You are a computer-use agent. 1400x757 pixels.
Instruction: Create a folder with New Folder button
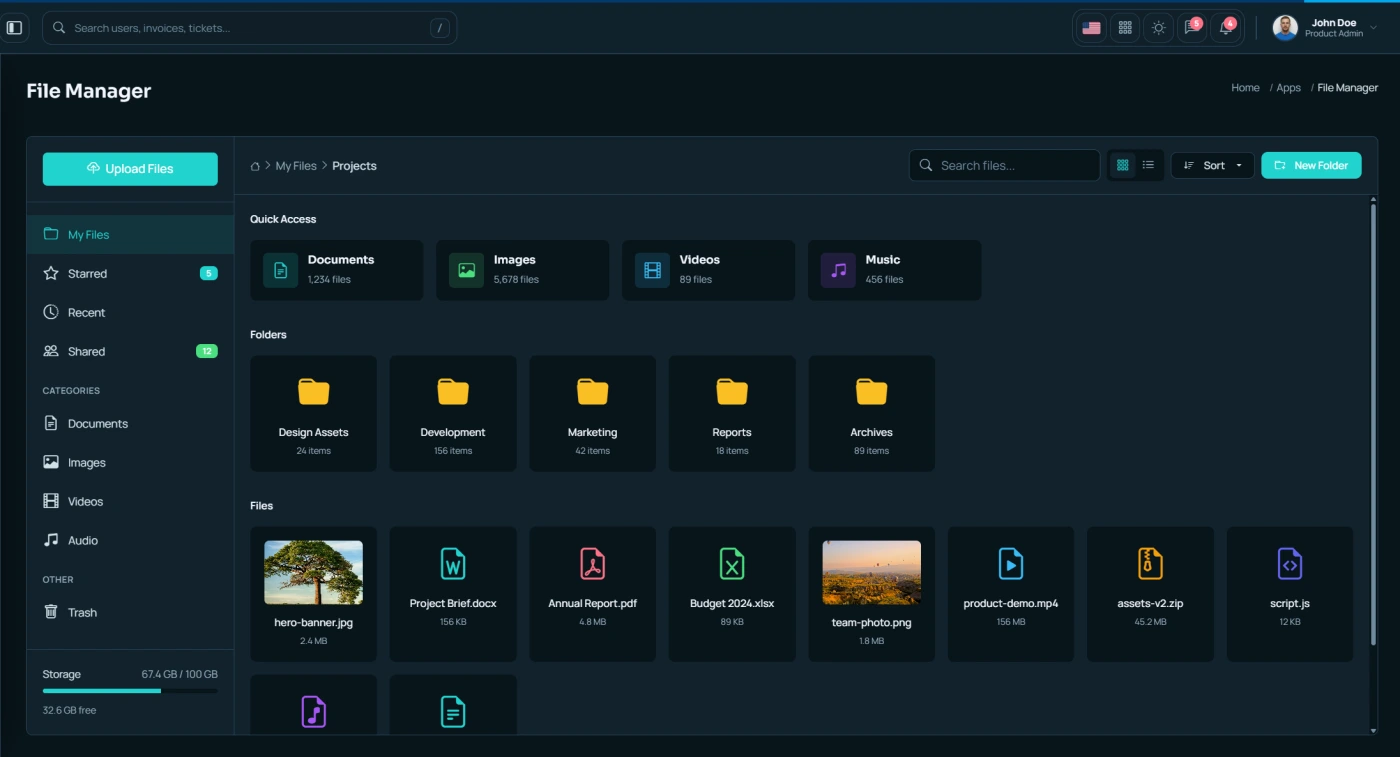click(1311, 165)
